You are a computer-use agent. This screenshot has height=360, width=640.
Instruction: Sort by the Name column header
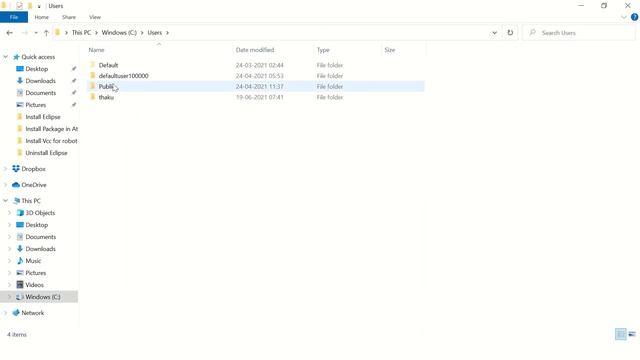[x=97, y=50]
